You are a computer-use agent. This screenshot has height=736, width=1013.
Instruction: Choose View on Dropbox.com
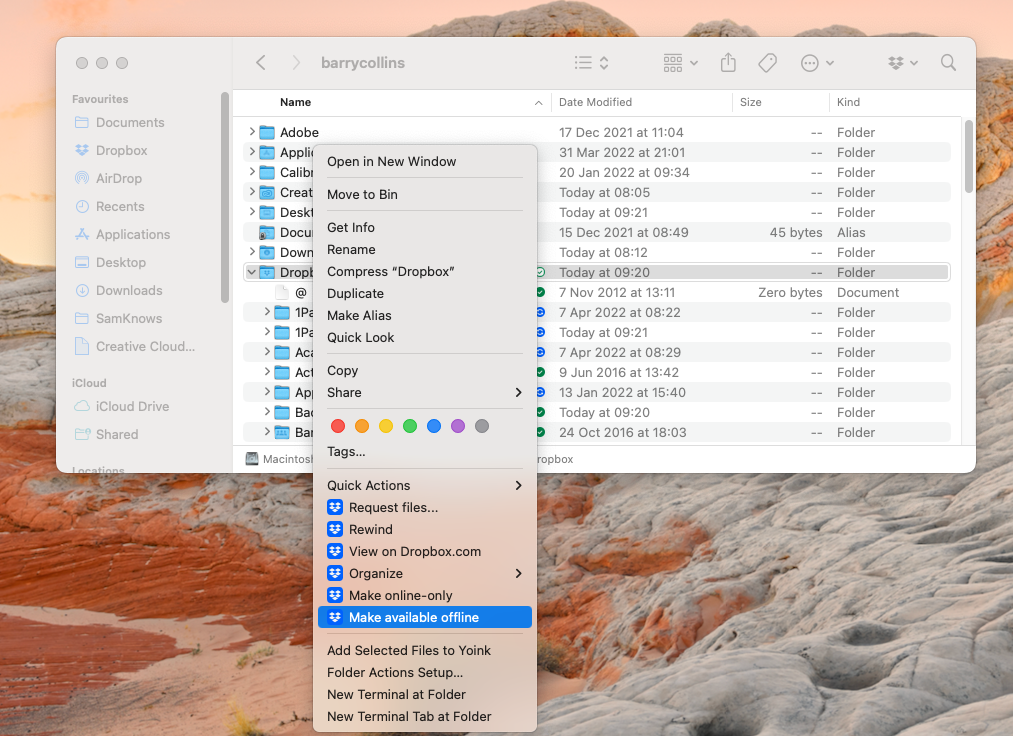[x=424, y=551]
